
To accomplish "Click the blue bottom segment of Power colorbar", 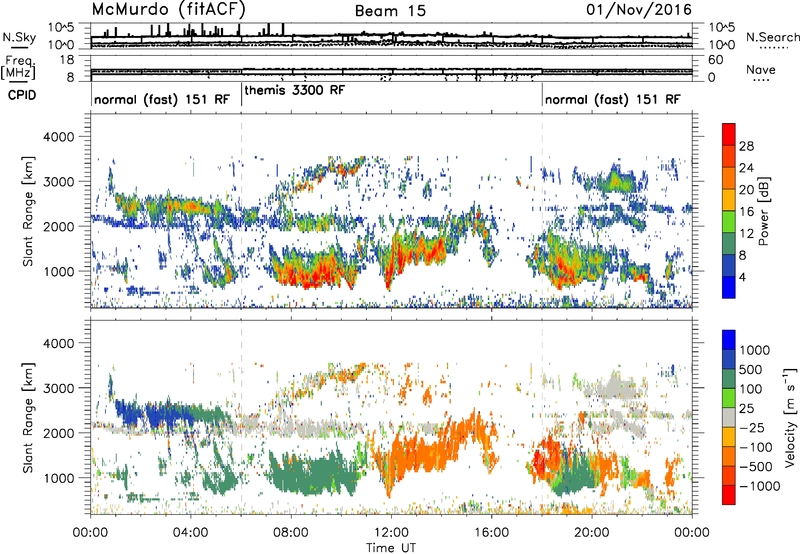I will coord(729,287).
